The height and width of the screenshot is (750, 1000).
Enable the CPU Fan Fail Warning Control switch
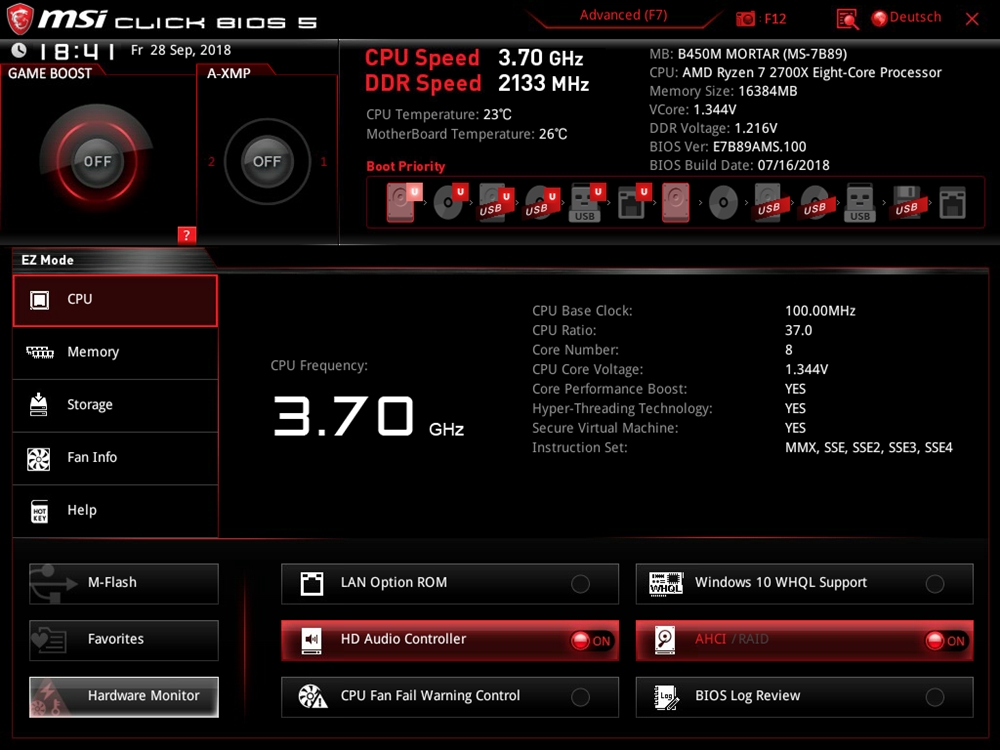580,697
